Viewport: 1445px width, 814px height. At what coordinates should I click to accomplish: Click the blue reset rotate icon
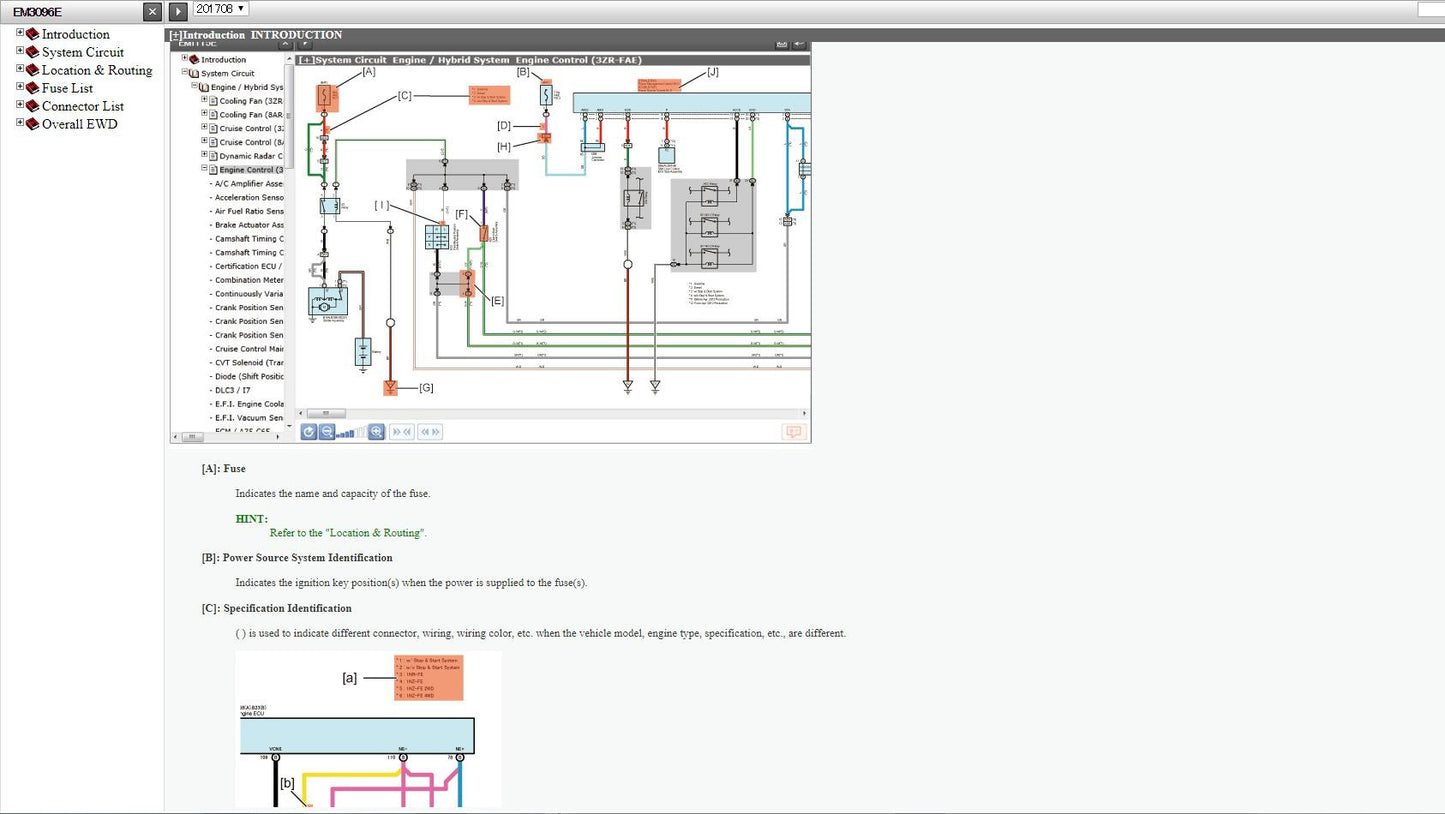tap(309, 432)
